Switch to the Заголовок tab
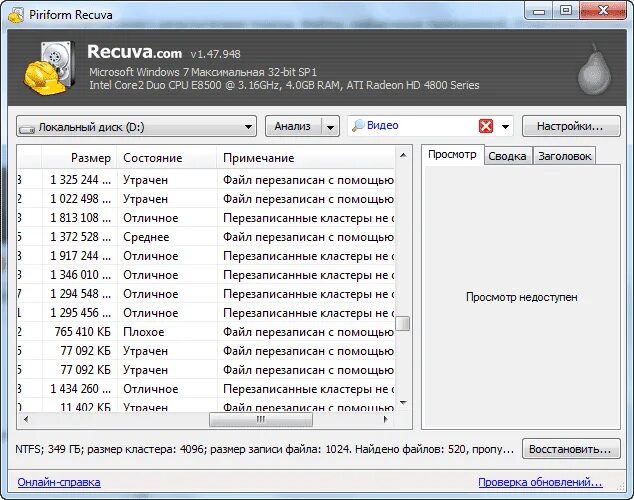The image size is (634, 500). (564, 156)
